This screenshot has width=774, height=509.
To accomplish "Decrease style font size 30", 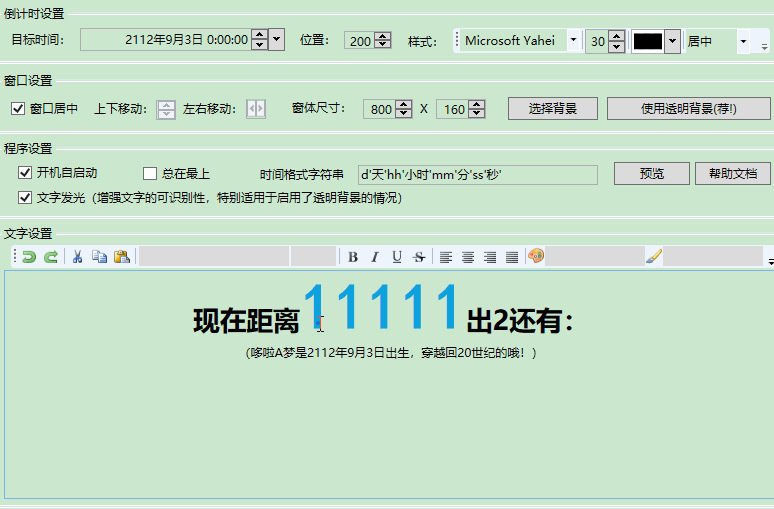I will click(x=616, y=47).
